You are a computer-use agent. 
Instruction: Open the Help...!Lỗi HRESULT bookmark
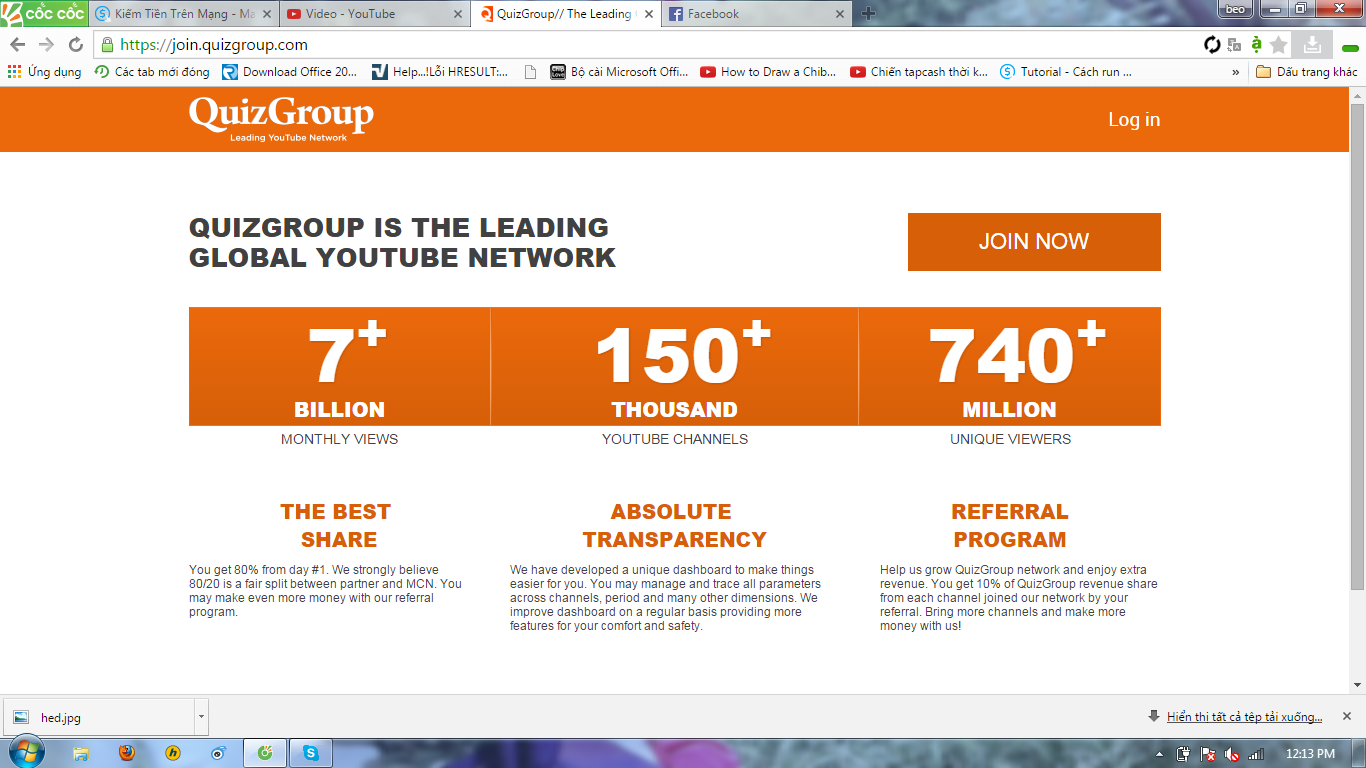coord(440,72)
